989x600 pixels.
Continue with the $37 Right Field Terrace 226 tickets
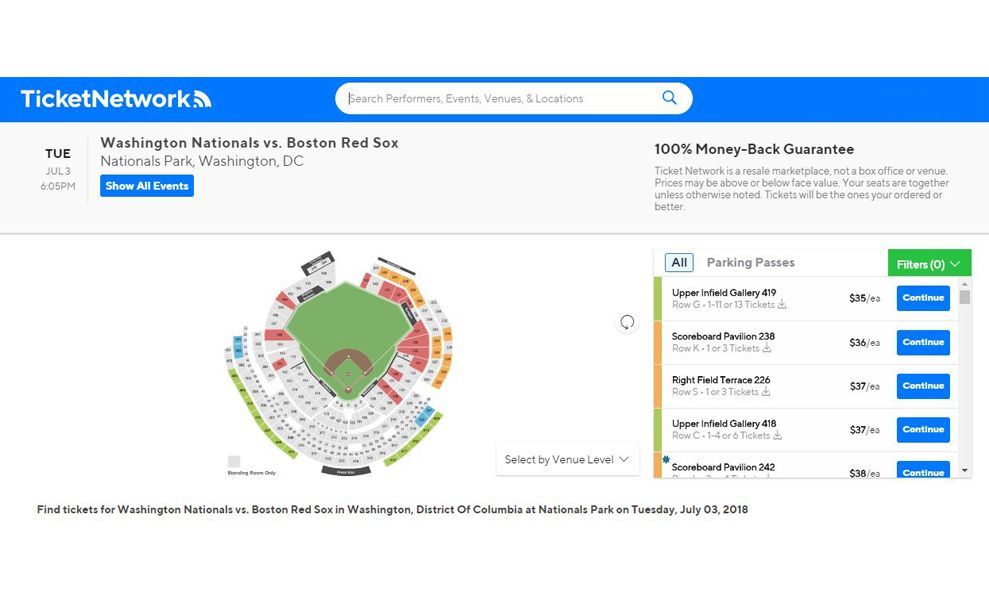click(x=923, y=385)
